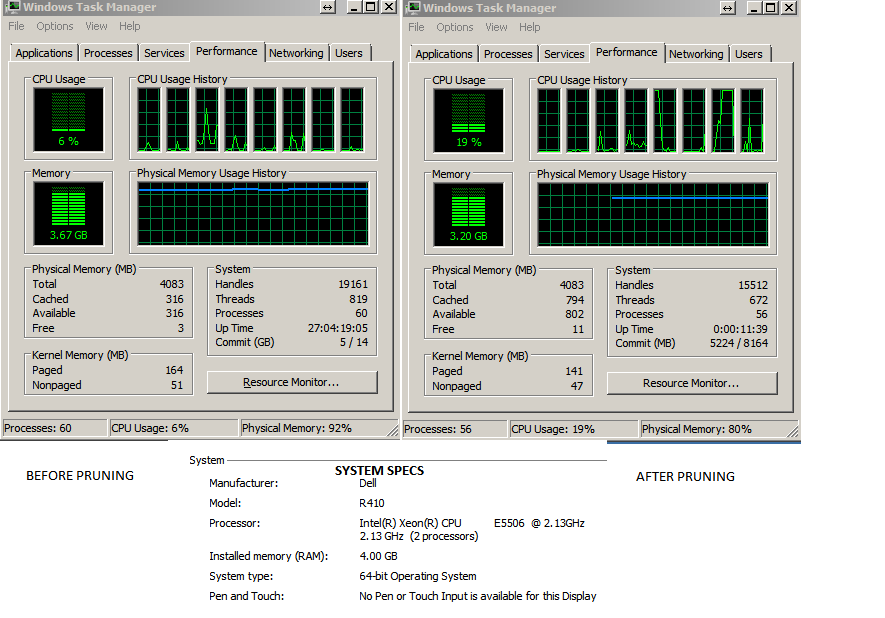Switch to Applications tab in left window
The width and height of the screenshot is (885, 618).
[x=44, y=53]
